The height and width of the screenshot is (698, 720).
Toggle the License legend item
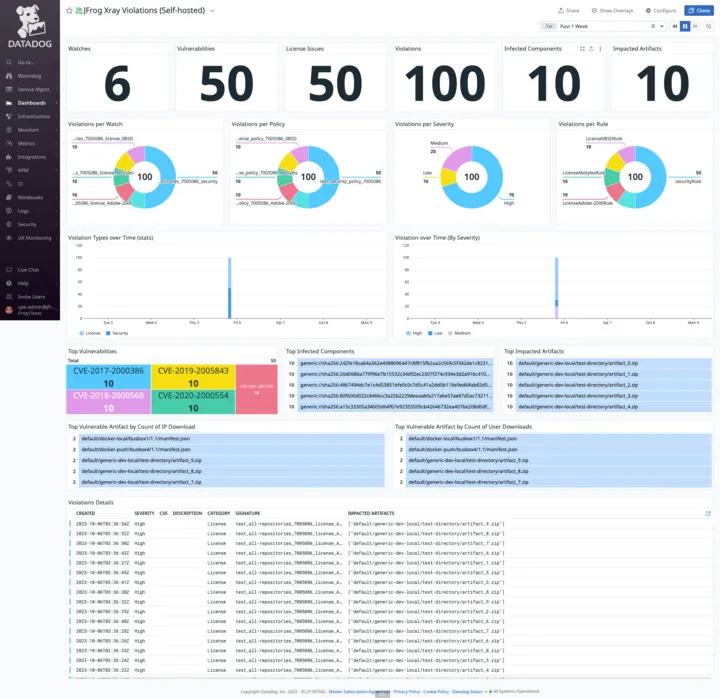pyautogui.click(x=90, y=333)
